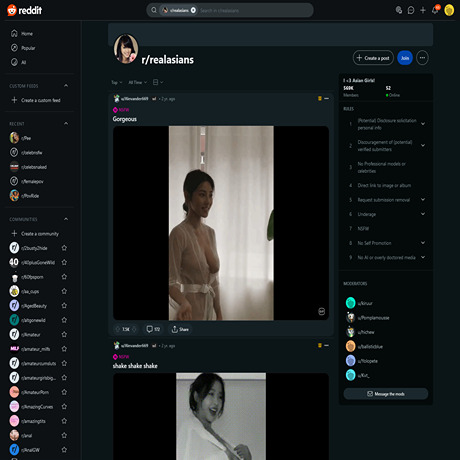Open the All Time range dropdown
The height and width of the screenshot is (460, 460).
click(x=138, y=82)
